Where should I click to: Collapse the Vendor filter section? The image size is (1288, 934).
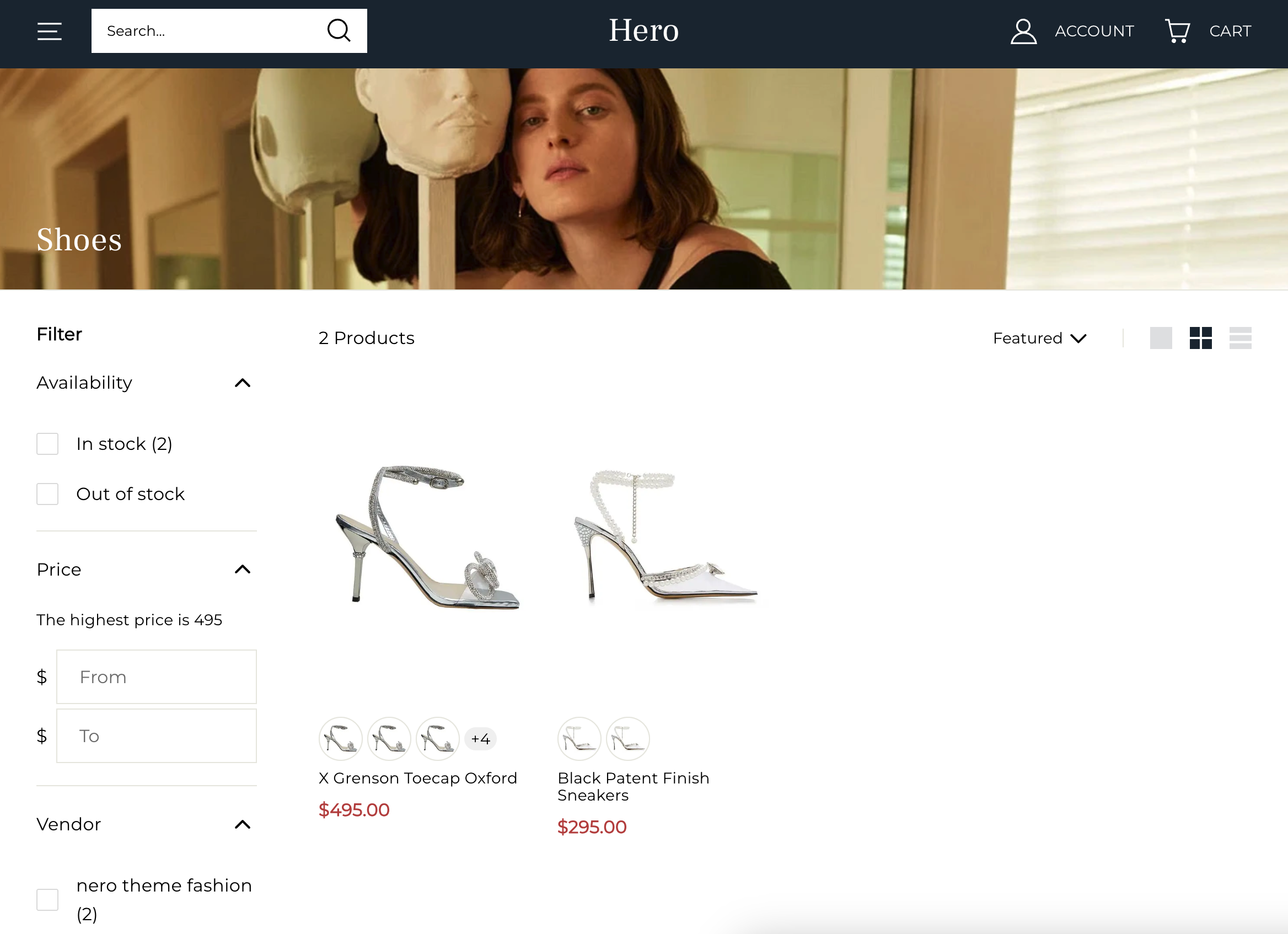click(243, 824)
